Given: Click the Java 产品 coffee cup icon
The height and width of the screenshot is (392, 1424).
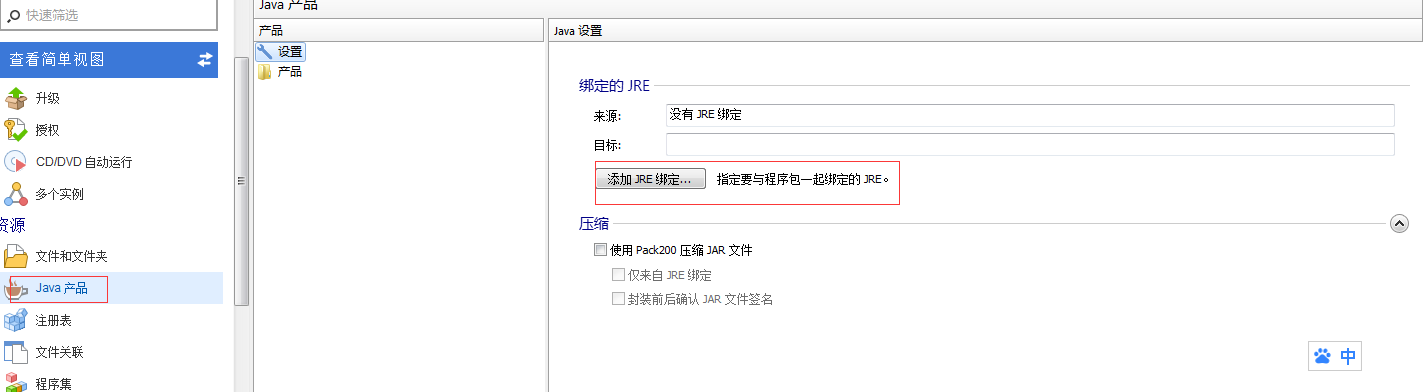Looking at the screenshot, I should [16, 289].
